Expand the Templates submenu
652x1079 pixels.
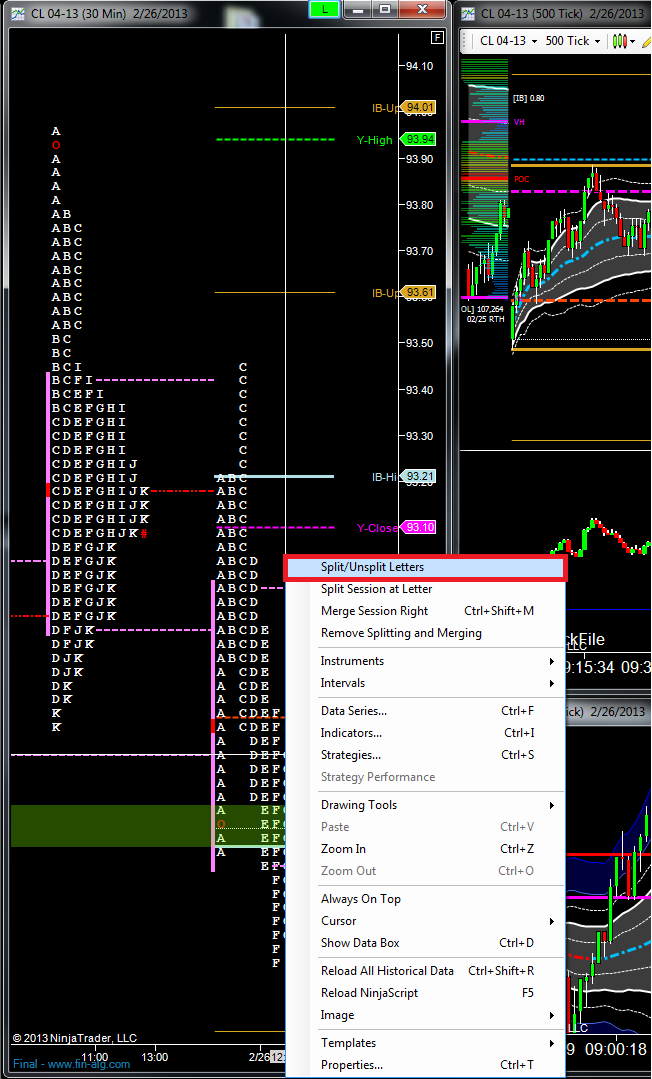coord(425,1043)
